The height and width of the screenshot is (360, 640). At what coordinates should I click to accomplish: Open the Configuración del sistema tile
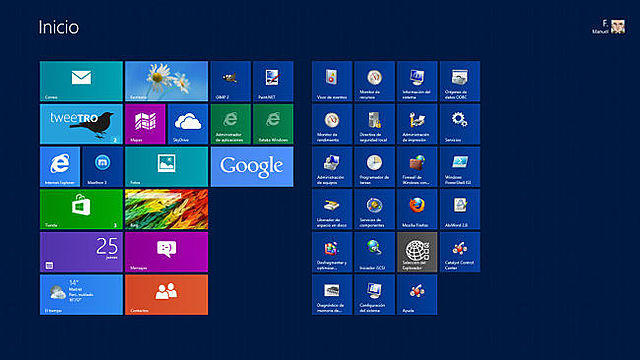pos(375,295)
